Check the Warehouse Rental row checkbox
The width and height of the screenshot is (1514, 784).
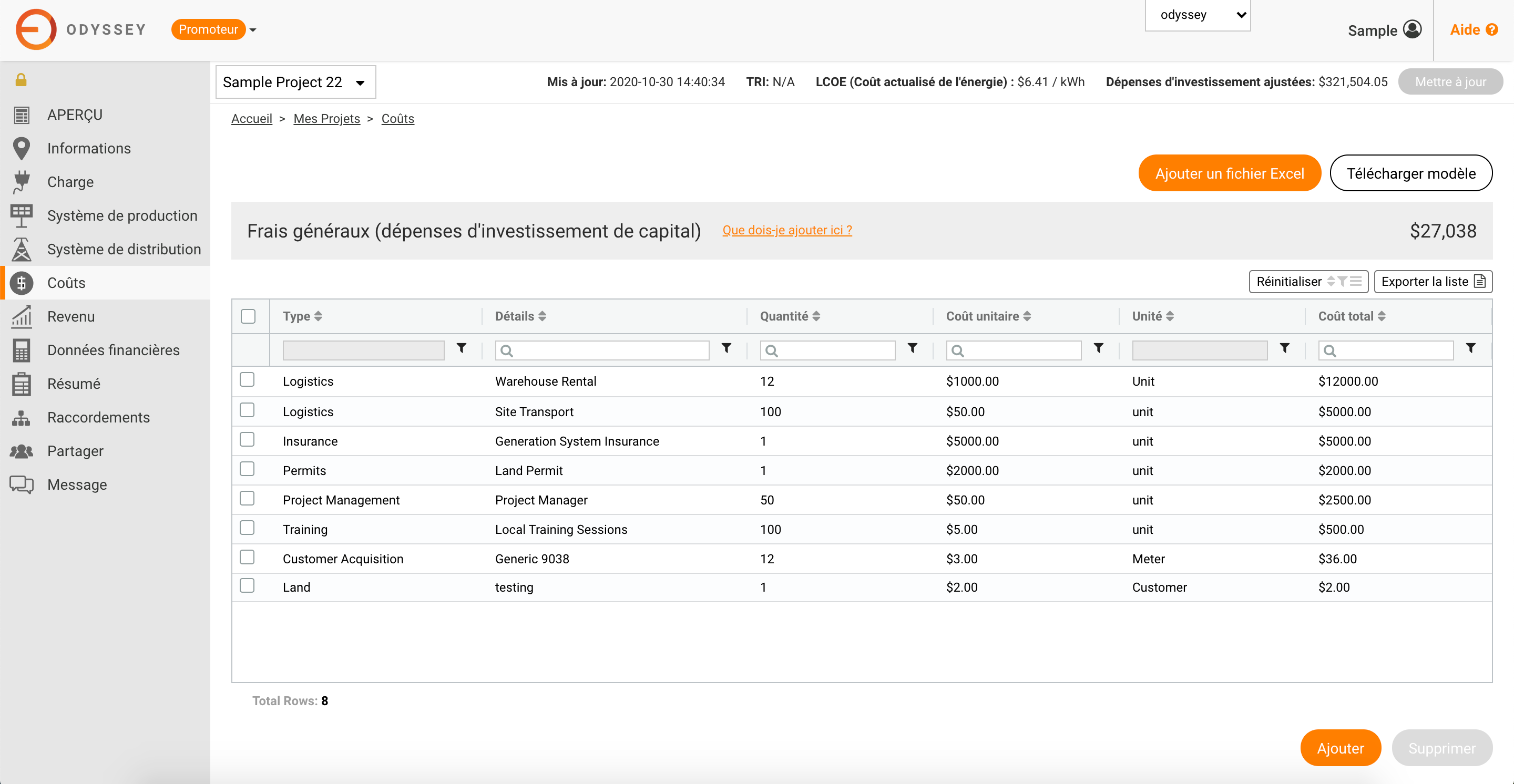point(248,380)
